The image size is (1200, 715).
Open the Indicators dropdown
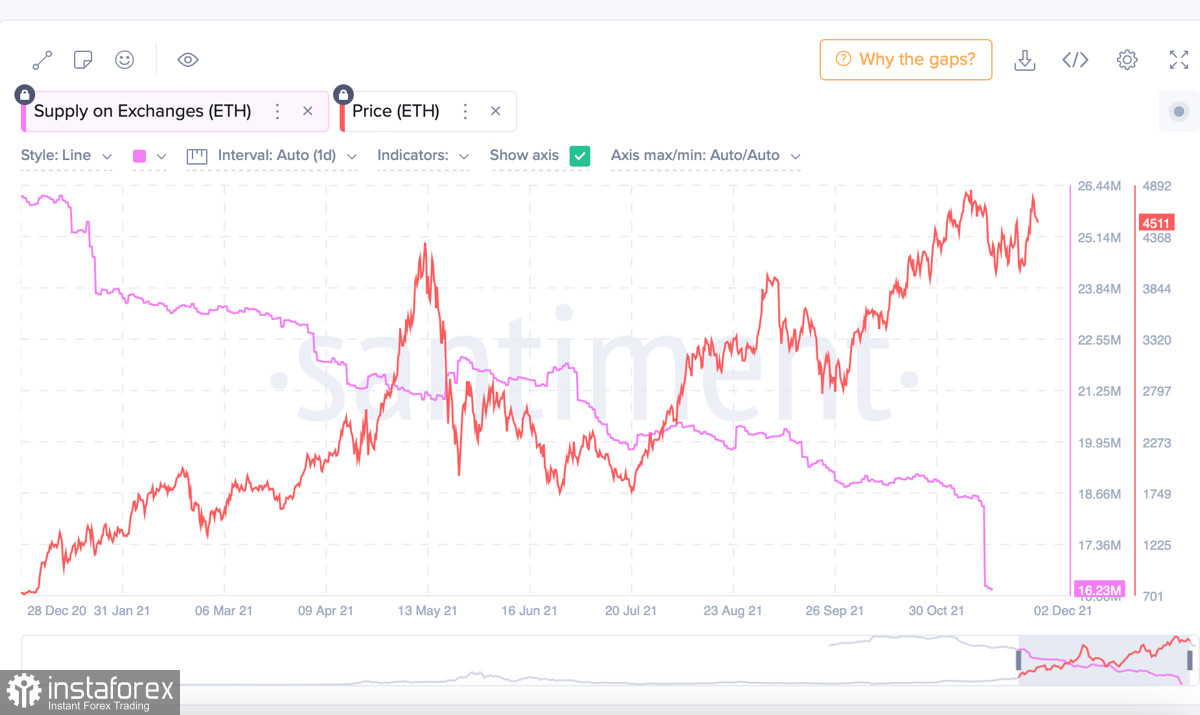click(423, 156)
